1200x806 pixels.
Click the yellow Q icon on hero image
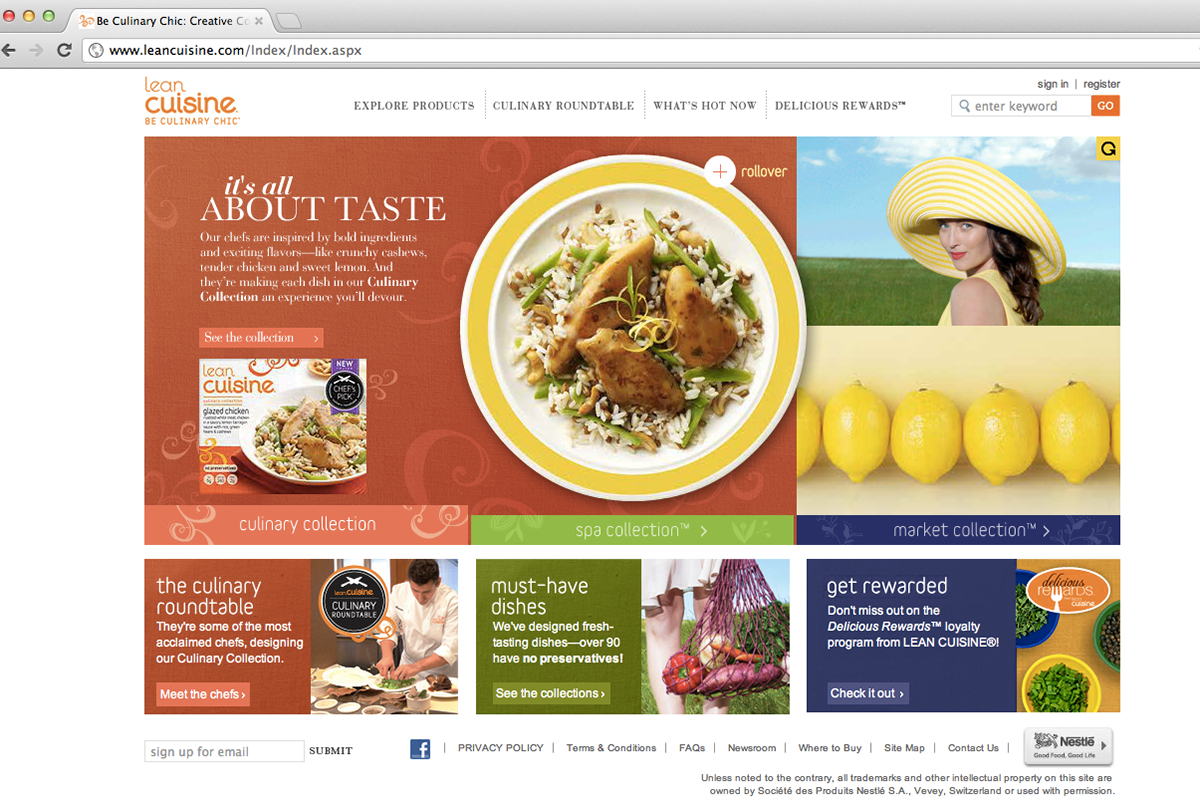click(x=1108, y=149)
